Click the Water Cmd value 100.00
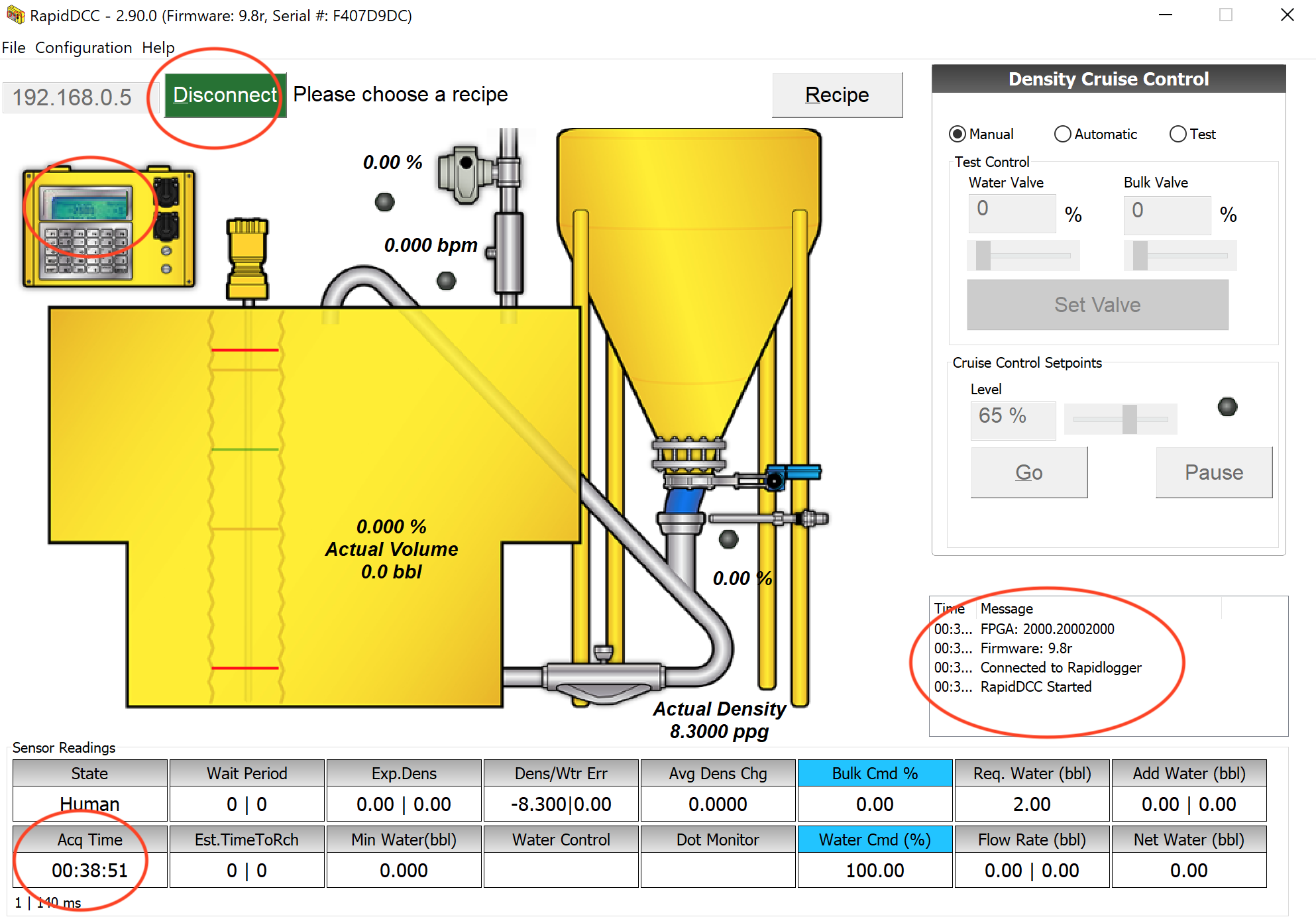This screenshot has width=1316, height=917. coord(875,870)
